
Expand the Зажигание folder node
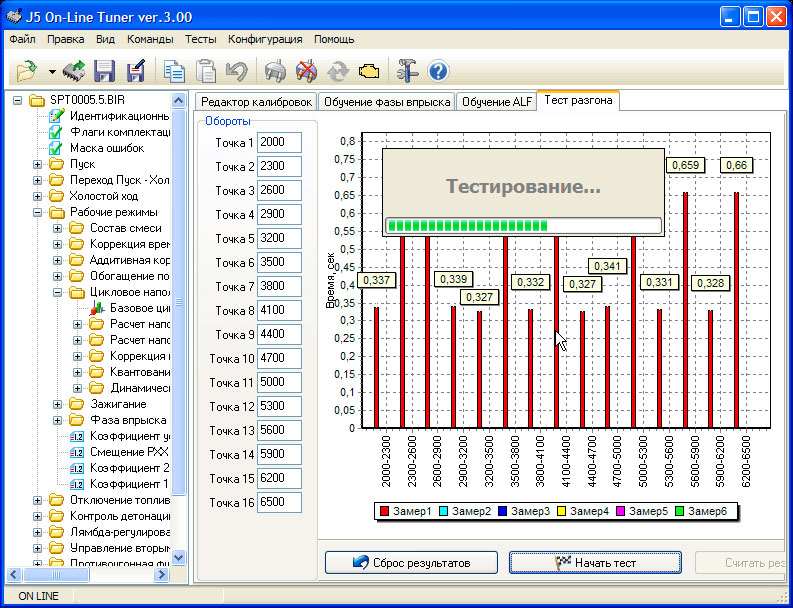pos(59,404)
